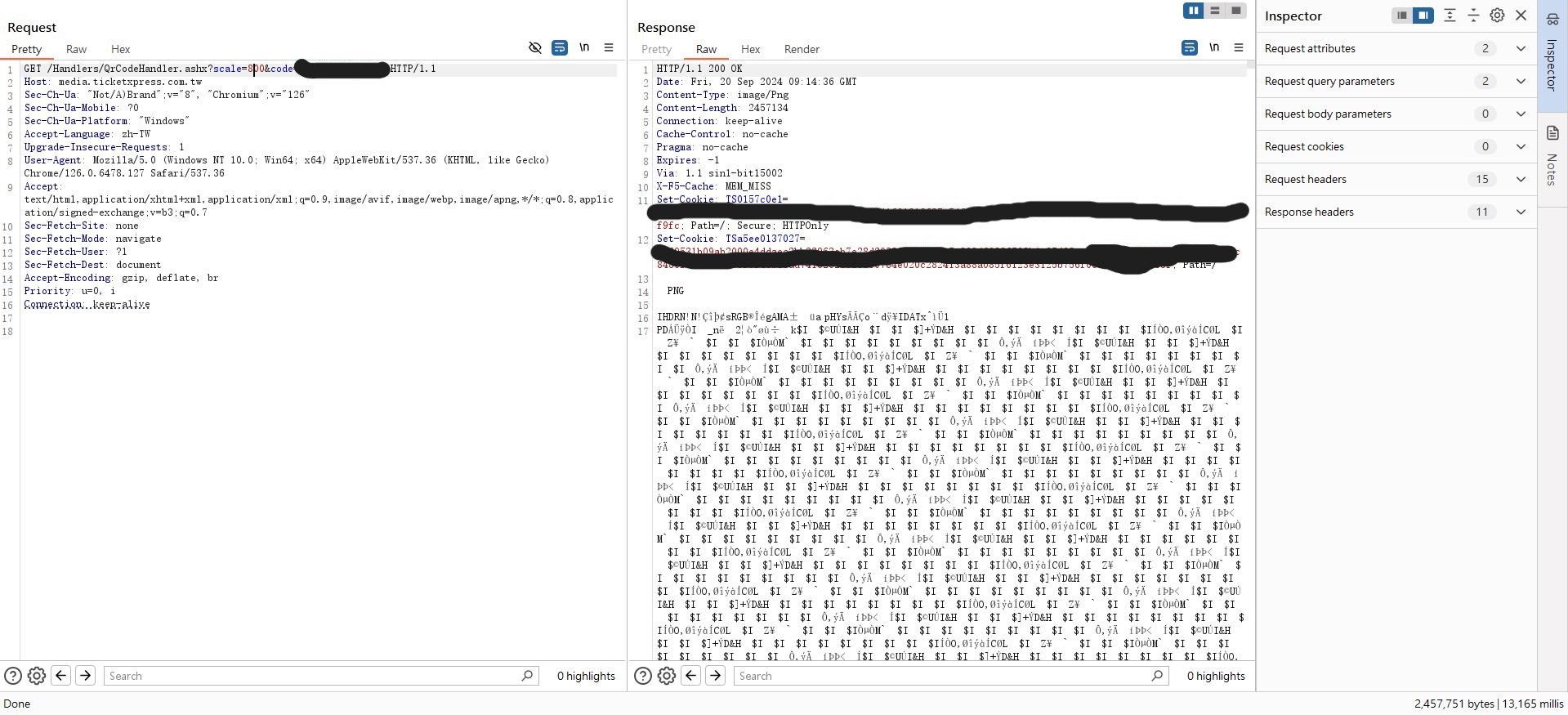
Task: Expand Request attributes section chevron
Action: [1521, 48]
